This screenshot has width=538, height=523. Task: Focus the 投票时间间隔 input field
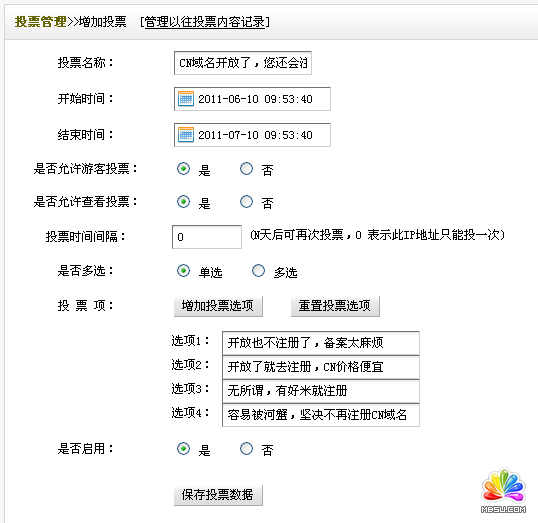point(207,237)
